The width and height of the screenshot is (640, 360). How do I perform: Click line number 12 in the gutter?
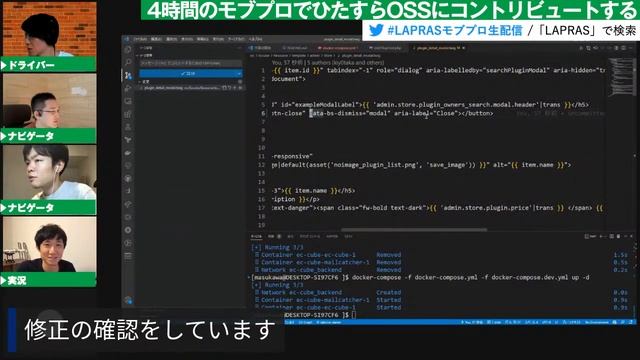(x=262, y=165)
